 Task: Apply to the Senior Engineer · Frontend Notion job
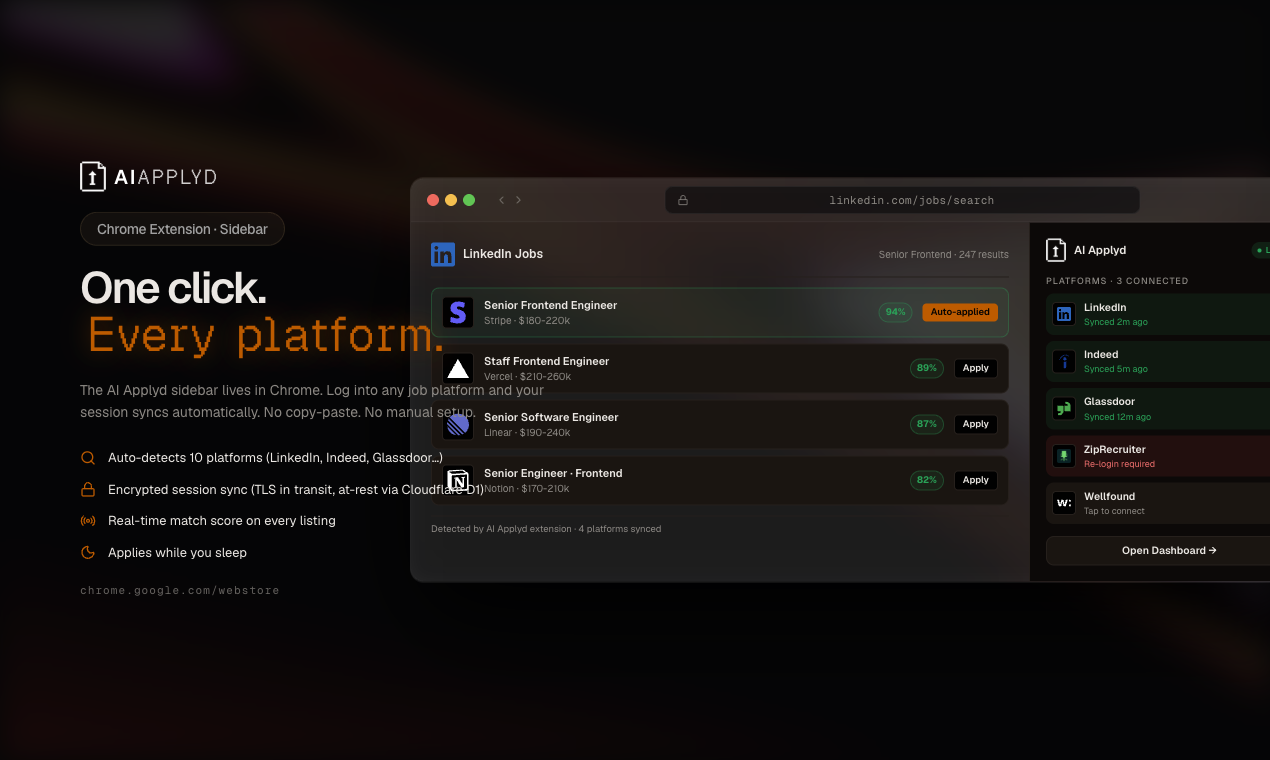976,480
